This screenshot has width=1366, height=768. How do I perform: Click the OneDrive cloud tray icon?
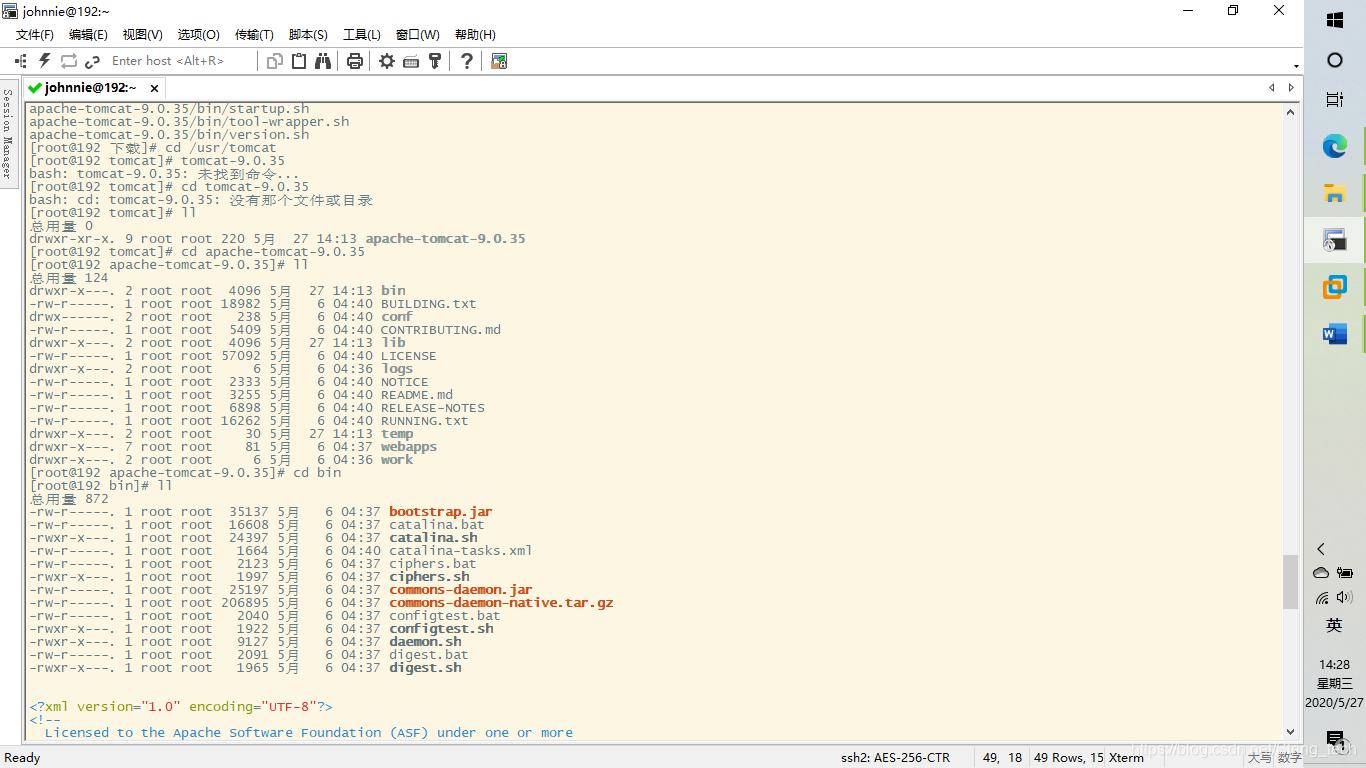pyautogui.click(x=1321, y=573)
